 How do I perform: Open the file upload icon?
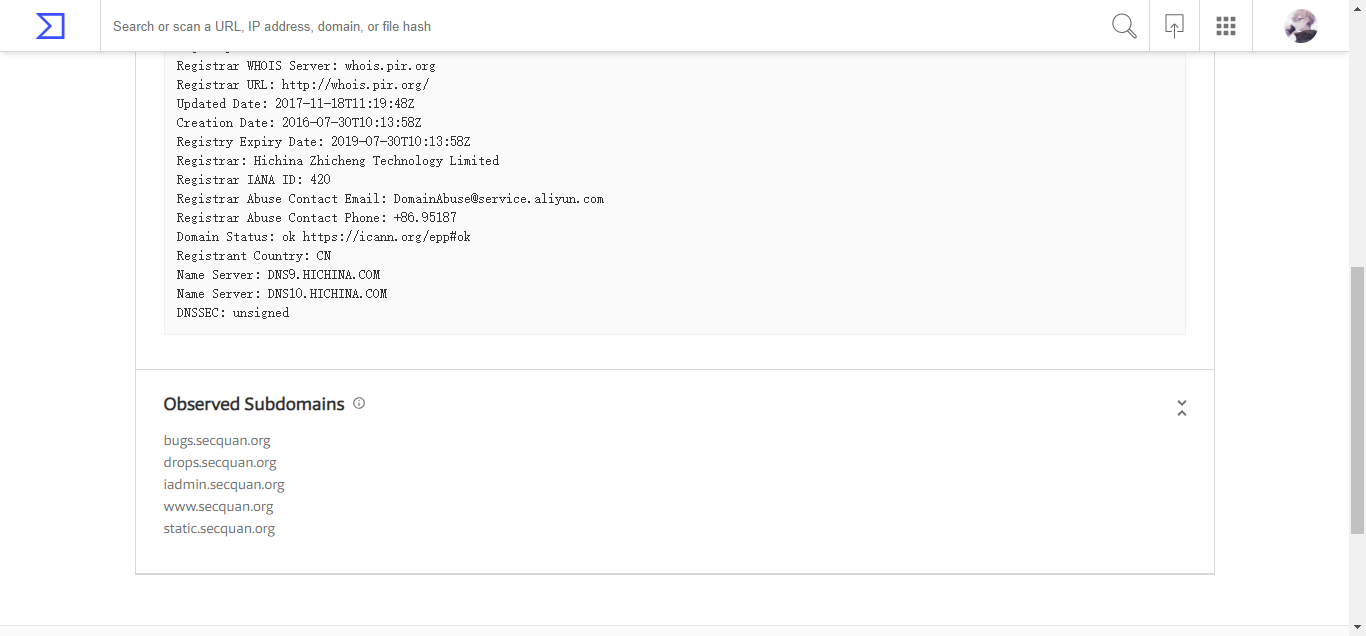pos(1175,26)
